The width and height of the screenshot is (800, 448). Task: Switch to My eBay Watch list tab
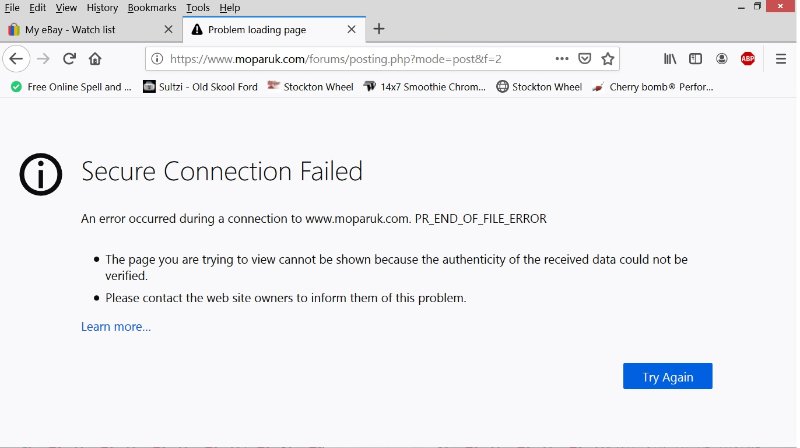tap(80, 29)
